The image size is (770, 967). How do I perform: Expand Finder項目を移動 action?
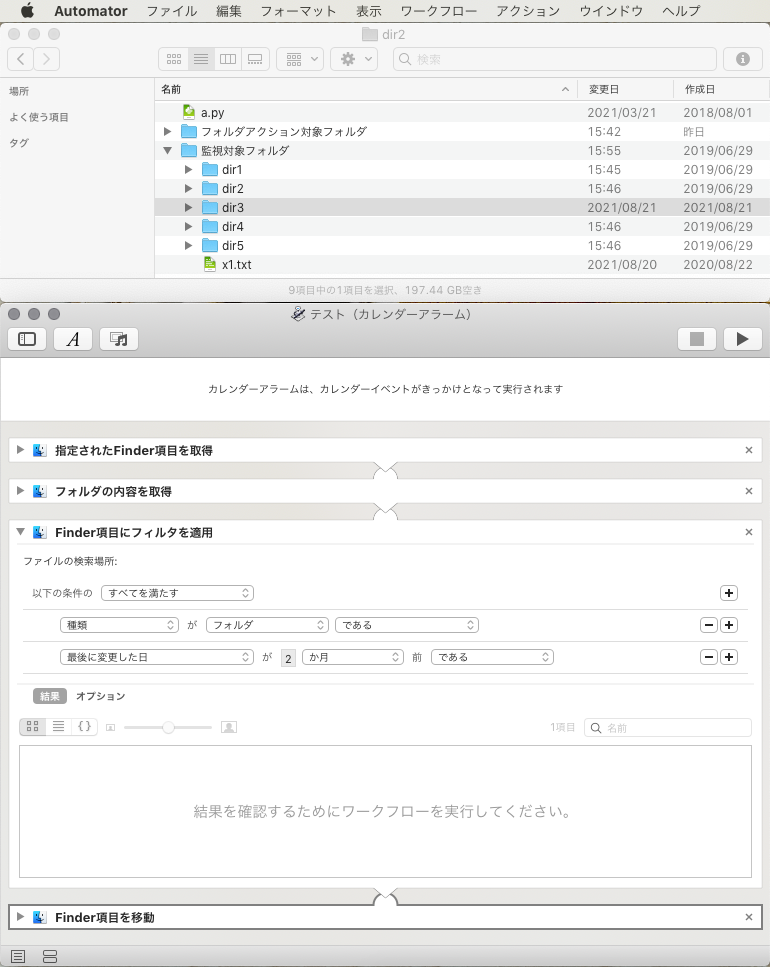click(20, 916)
